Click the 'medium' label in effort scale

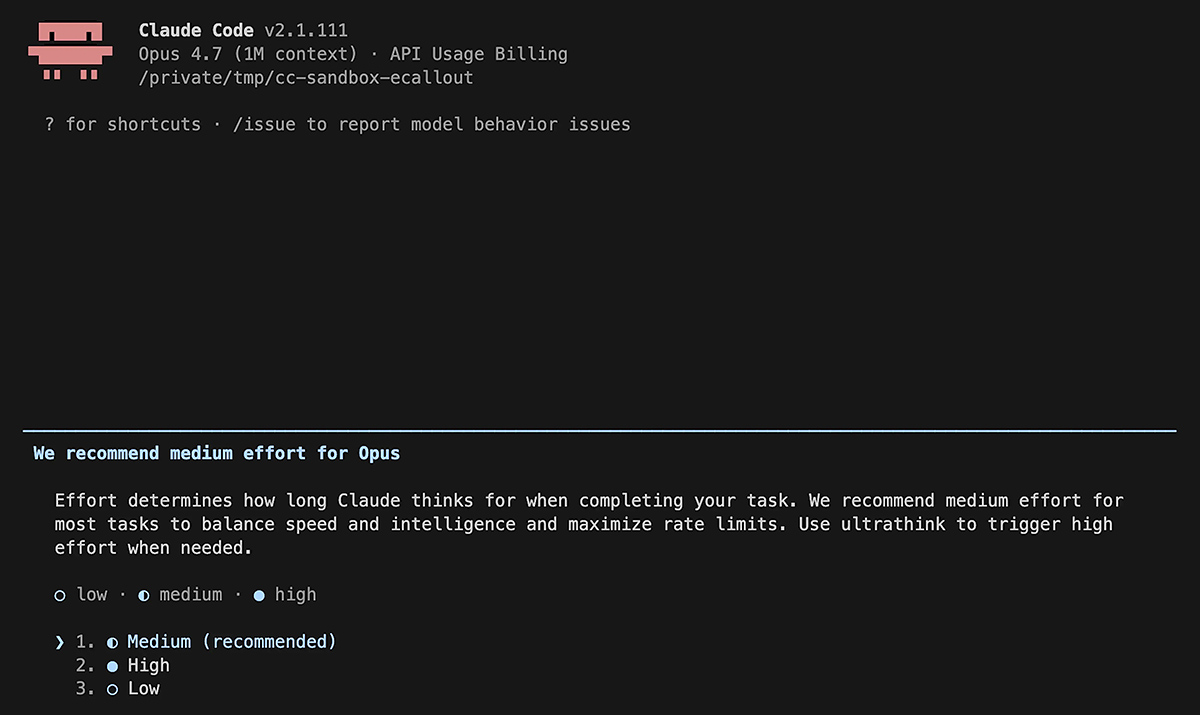point(190,595)
